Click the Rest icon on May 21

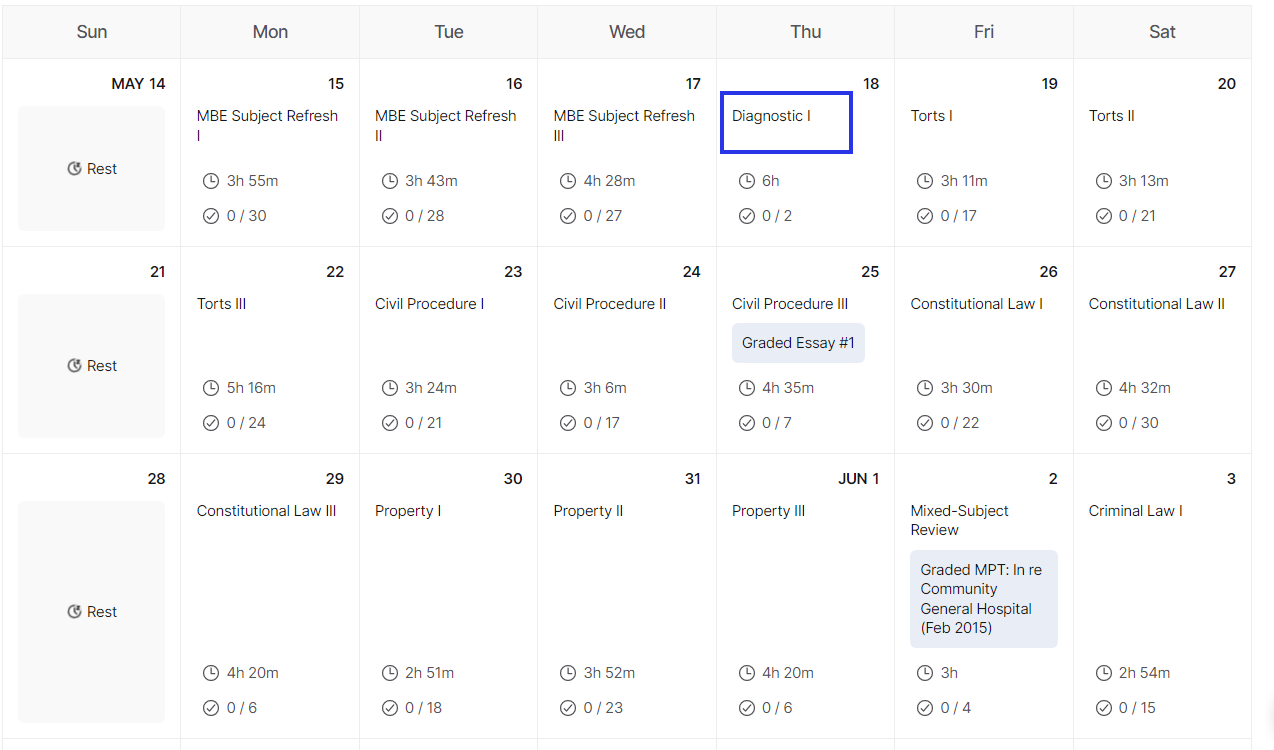[74, 366]
